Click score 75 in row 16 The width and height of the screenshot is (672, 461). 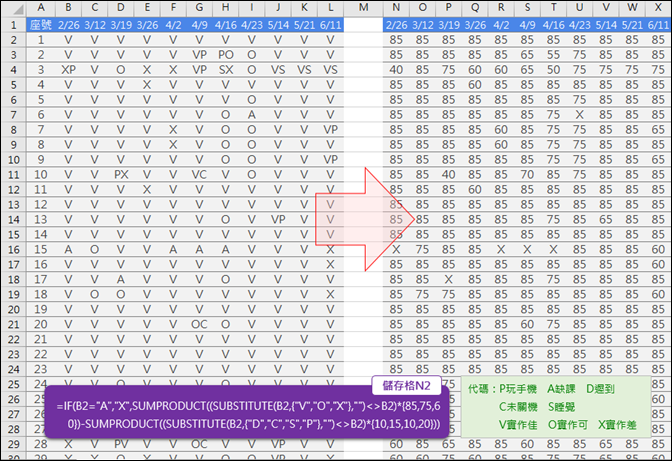[423, 249]
